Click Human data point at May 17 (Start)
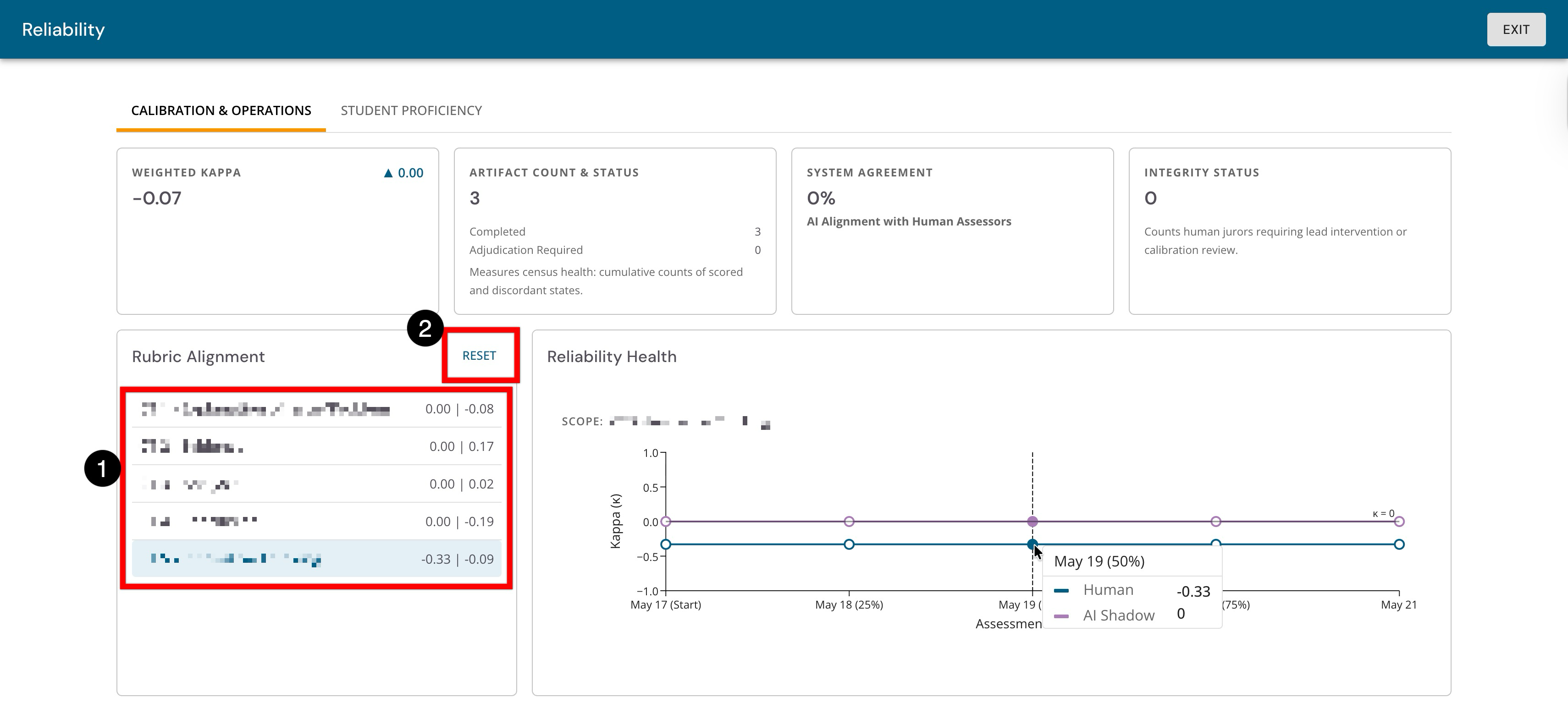 [665, 544]
